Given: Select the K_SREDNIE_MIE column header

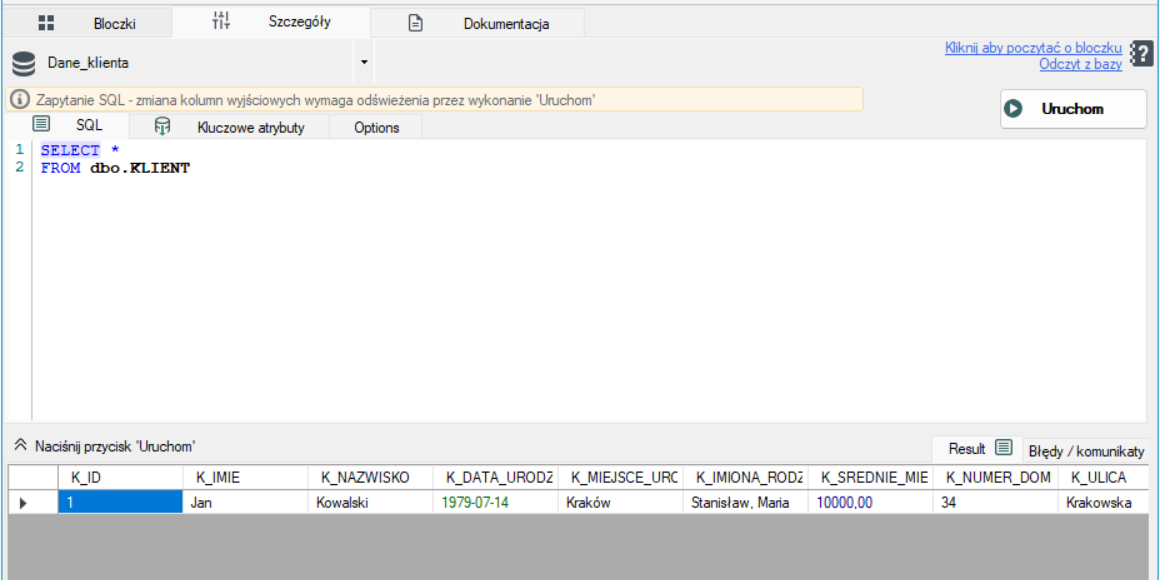Looking at the screenshot, I should click(871, 477).
